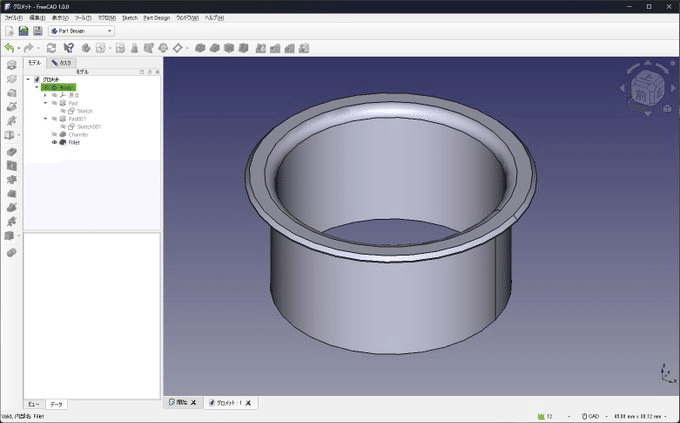This screenshot has width=680, height=423.
Task: Open the Sketch menu
Action: tap(130, 18)
